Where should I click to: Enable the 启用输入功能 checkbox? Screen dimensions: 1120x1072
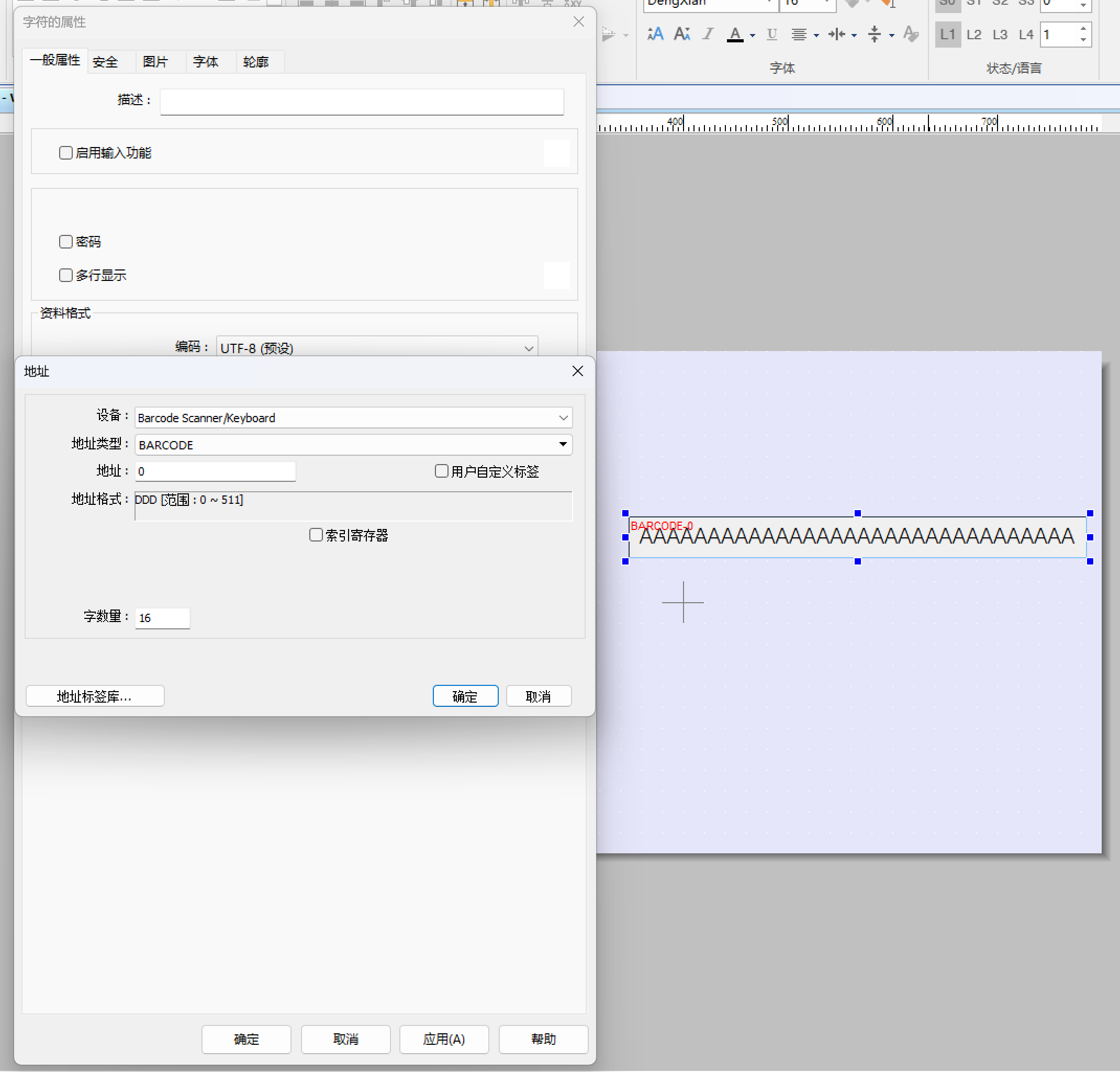[66, 153]
